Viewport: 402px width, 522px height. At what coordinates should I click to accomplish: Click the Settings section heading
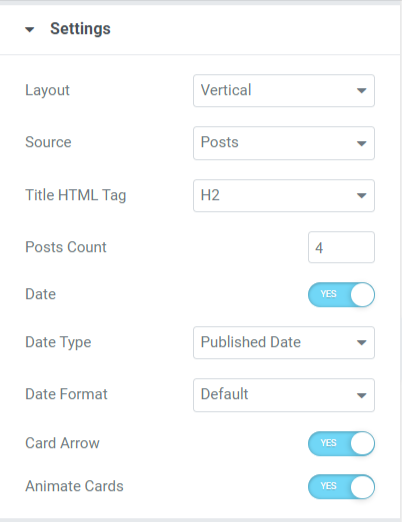[x=80, y=29]
